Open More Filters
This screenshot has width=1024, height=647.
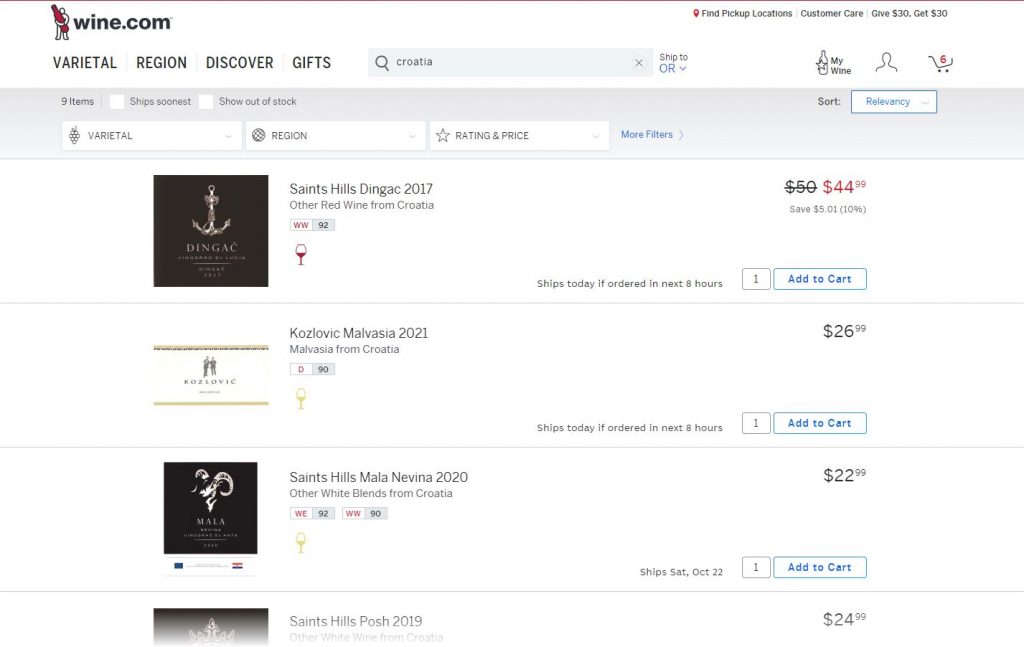pos(652,134)
